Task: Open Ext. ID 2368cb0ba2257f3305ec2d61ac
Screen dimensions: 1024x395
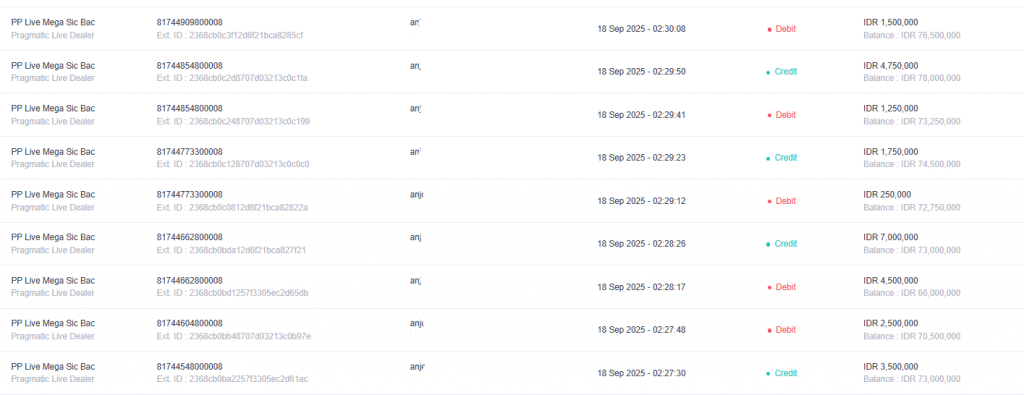Action: (x=232, y=379)
